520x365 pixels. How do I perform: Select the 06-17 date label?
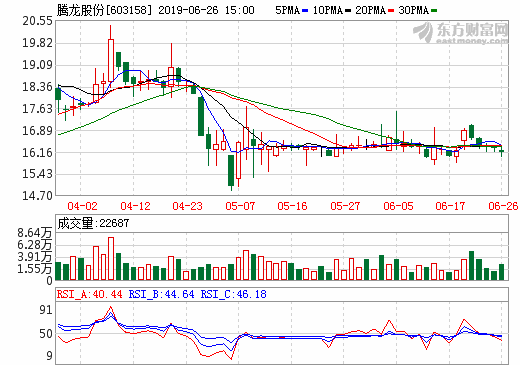[450, 206]
